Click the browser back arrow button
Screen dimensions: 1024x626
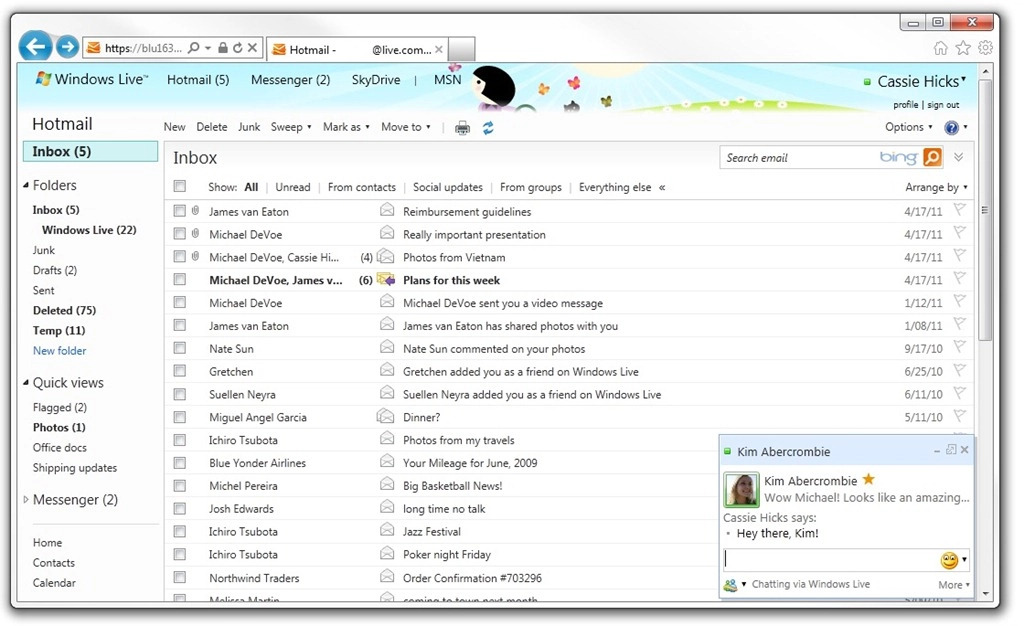tap(35, 46)
